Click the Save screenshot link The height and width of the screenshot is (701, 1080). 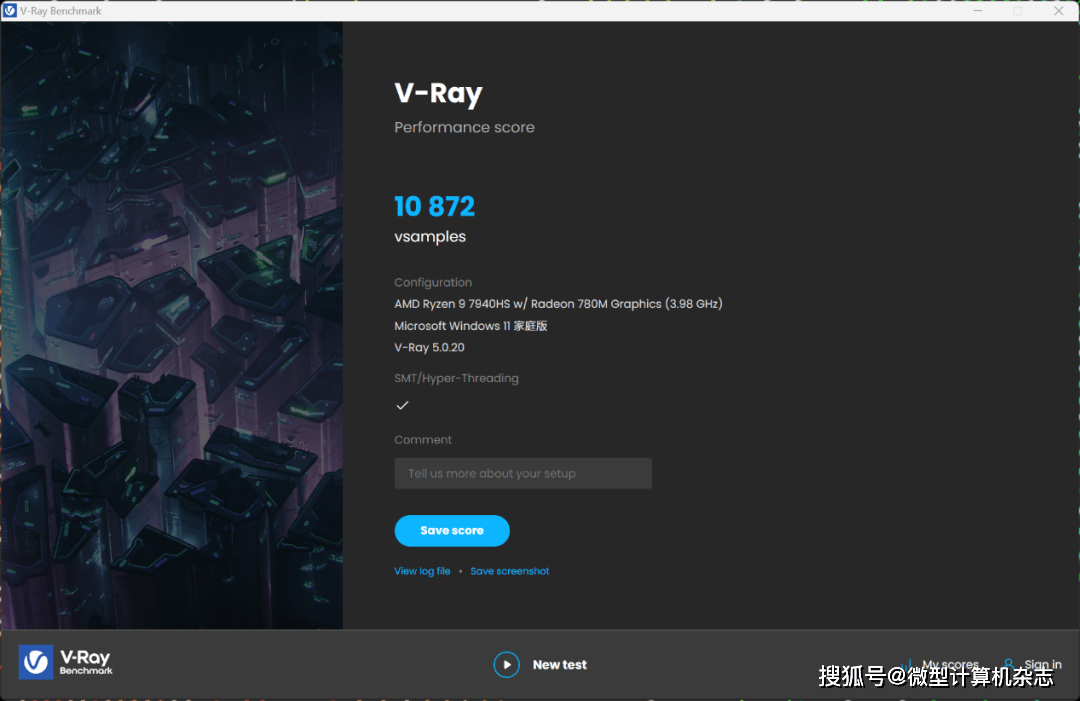point(510,571)
